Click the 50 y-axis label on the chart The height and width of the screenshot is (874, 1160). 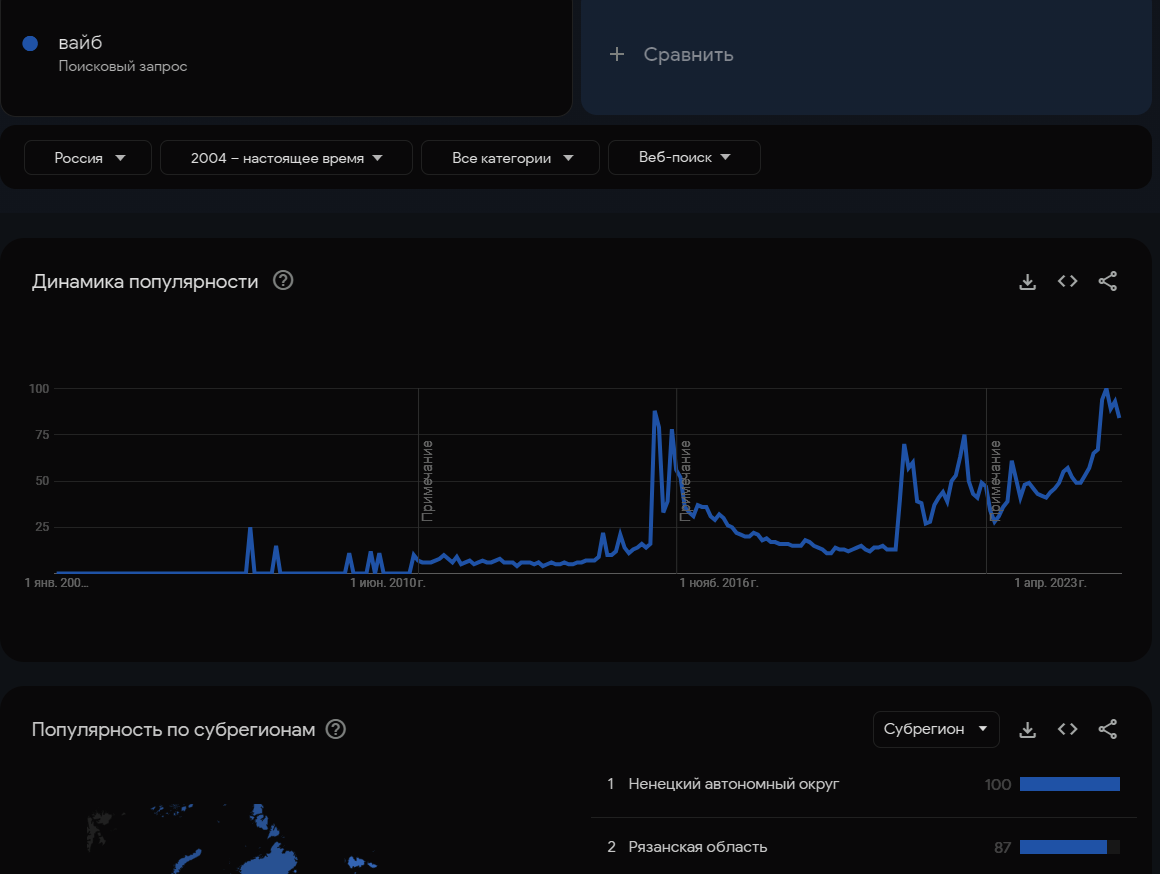(x=42, y=481)
